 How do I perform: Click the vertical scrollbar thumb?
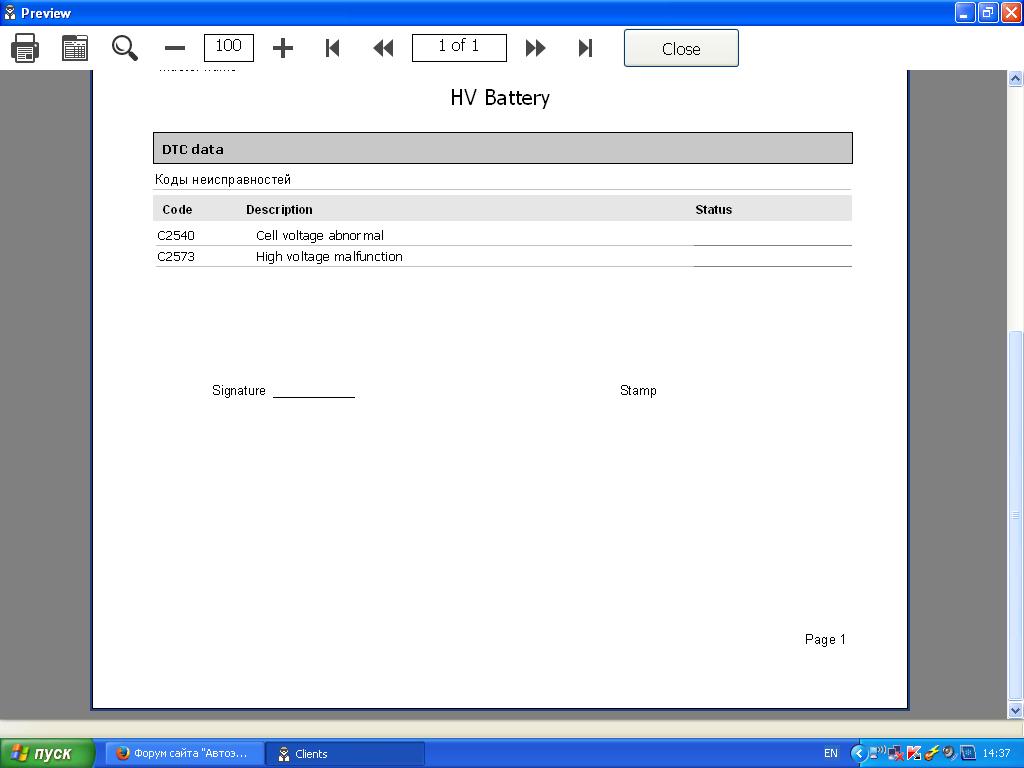(1016, 516)
